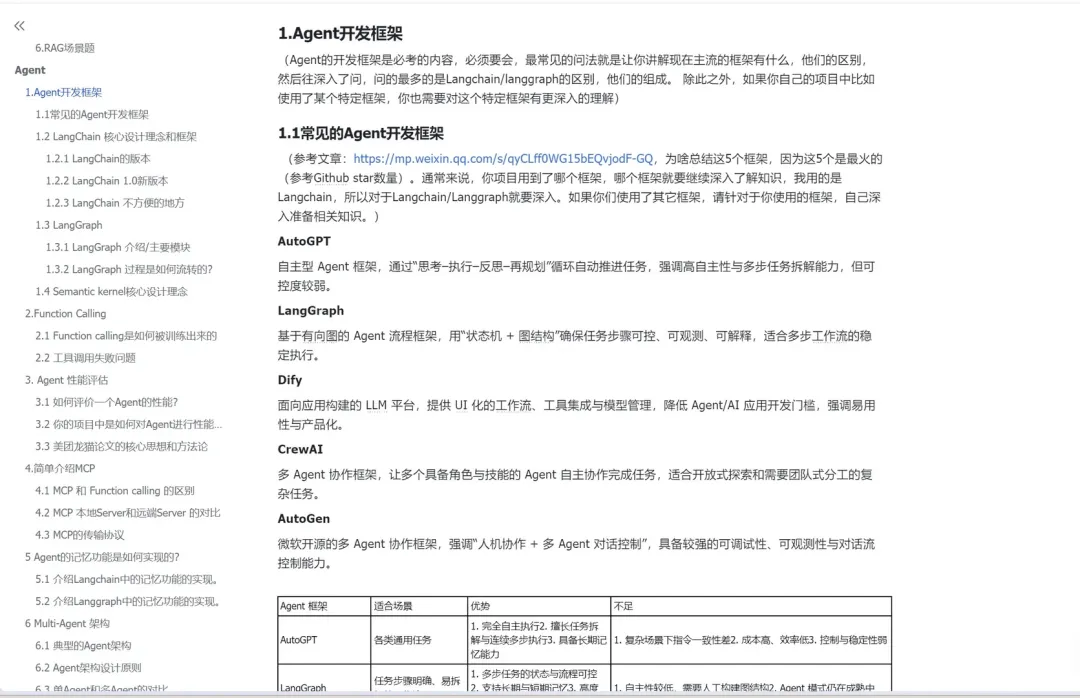Go to 6.2 Agent架构设计原则 outline item
This screenshot has height=698, width=1080.
(88, 668)
